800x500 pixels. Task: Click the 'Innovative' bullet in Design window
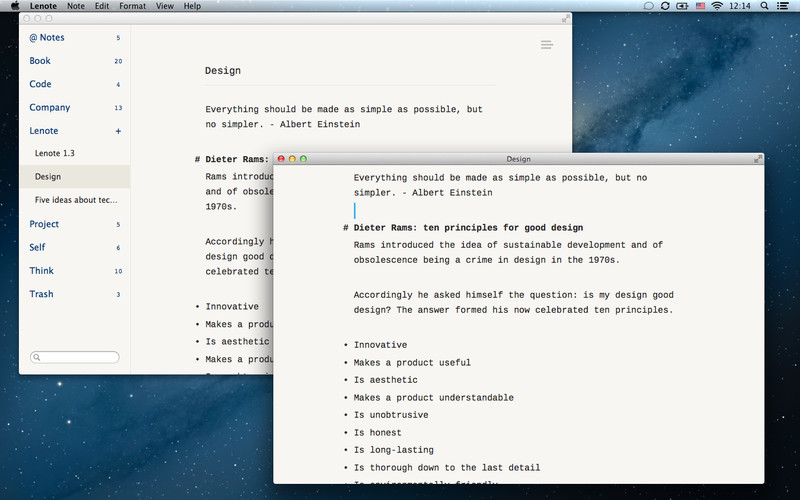tap(381, 345)
